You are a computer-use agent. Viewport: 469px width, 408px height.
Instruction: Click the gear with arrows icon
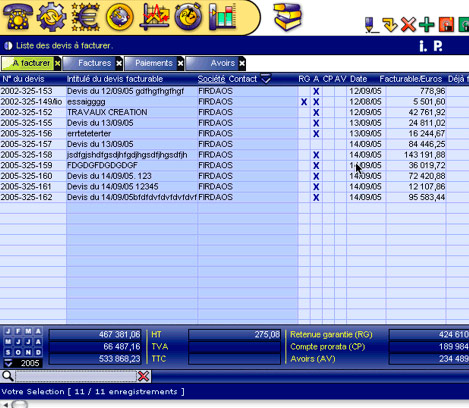51,17
